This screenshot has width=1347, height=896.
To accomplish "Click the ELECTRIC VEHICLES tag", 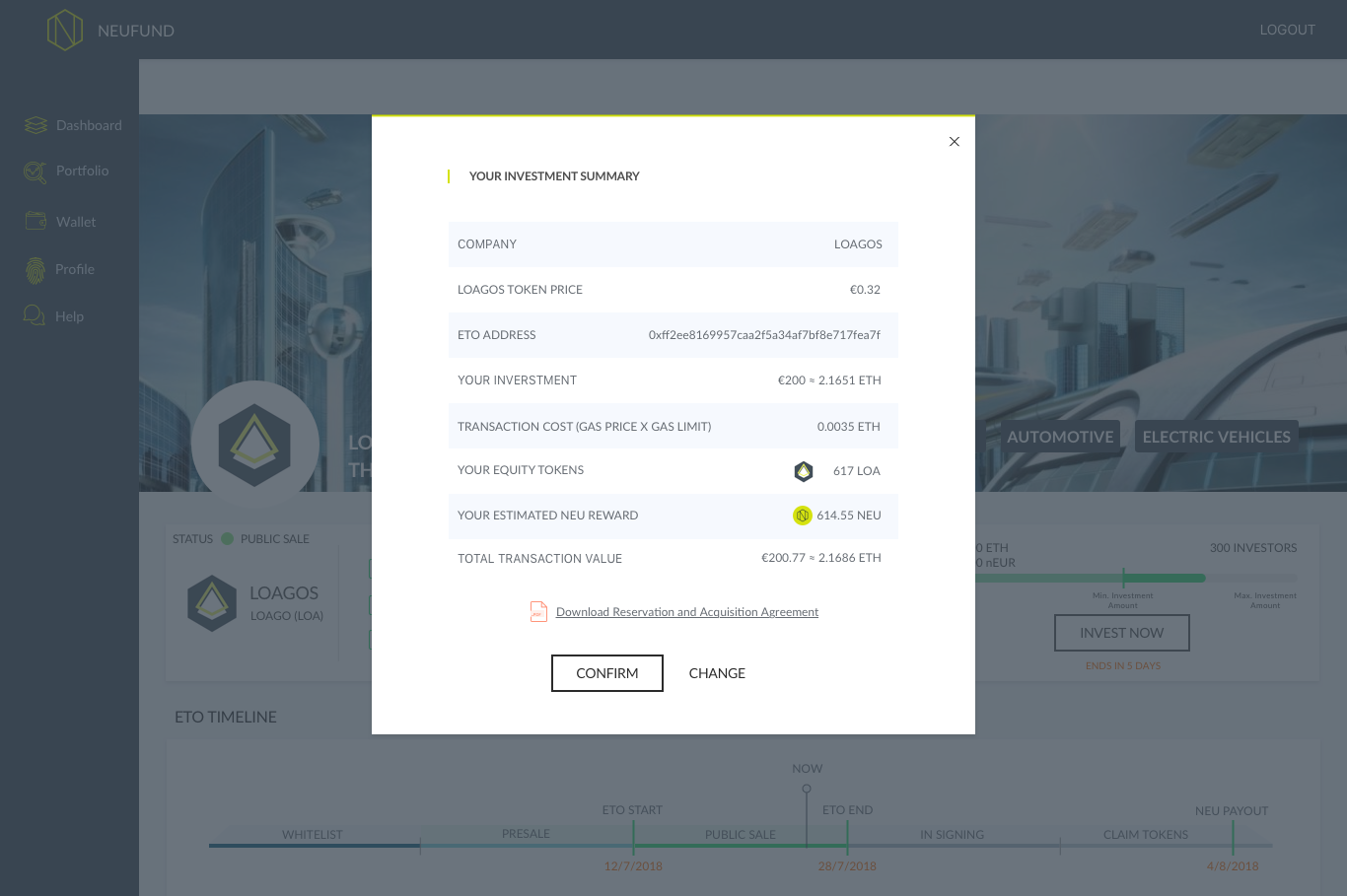I will (1217, 437).
